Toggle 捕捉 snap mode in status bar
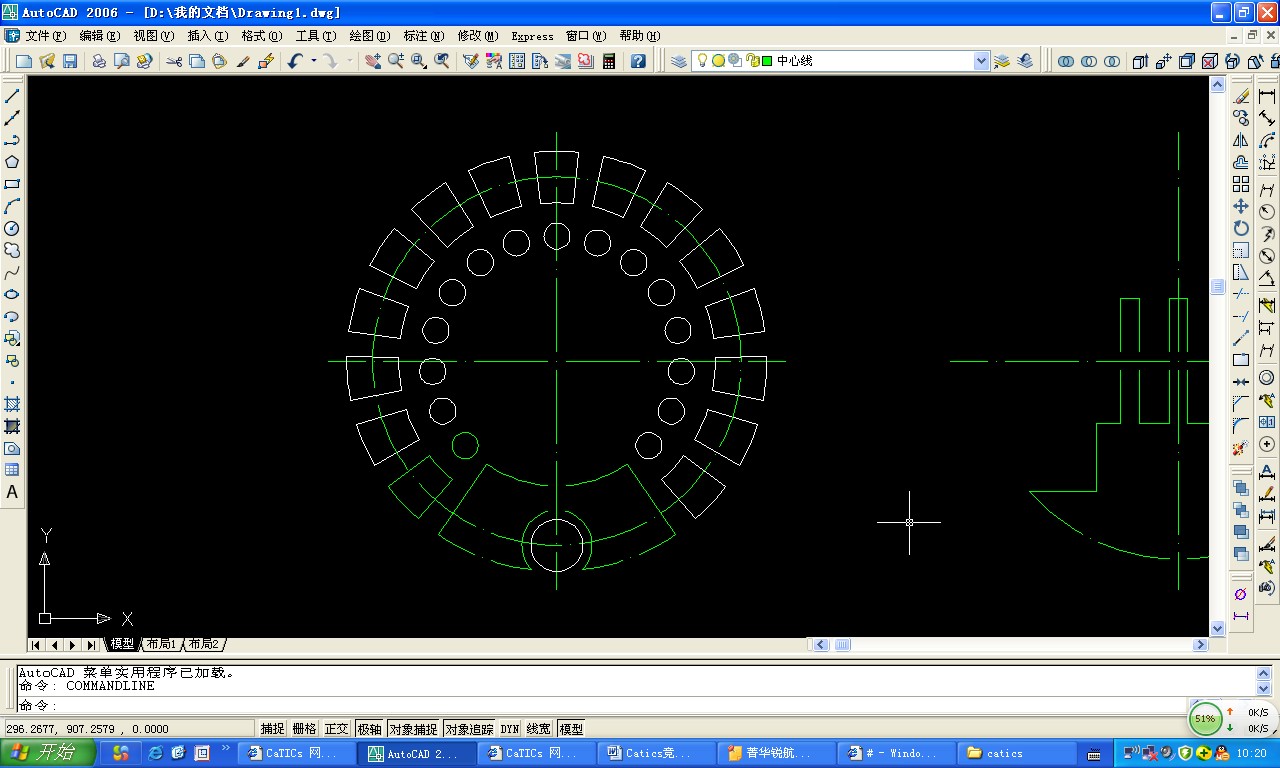Screen dimensions: 1280x768 (272, 729)
